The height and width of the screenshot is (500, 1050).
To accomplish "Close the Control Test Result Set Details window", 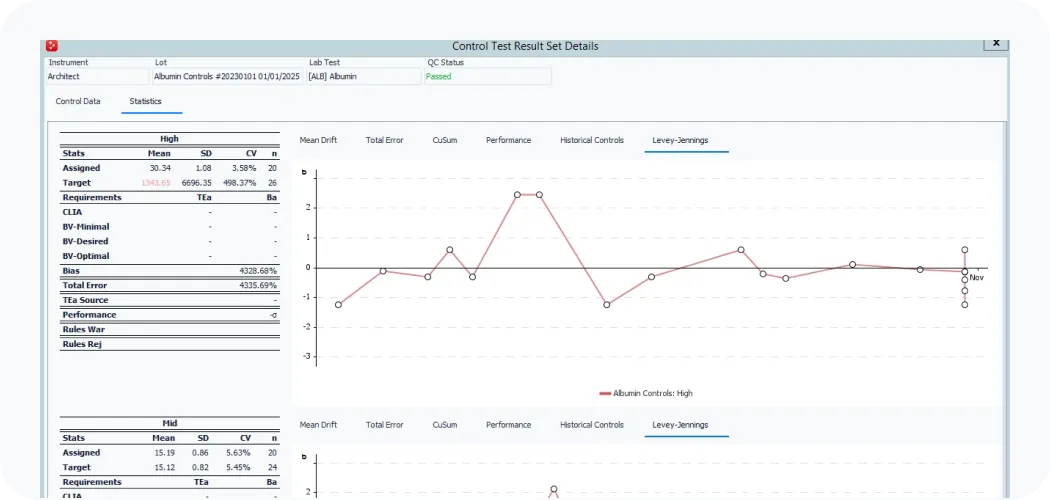I will point(996,42).
